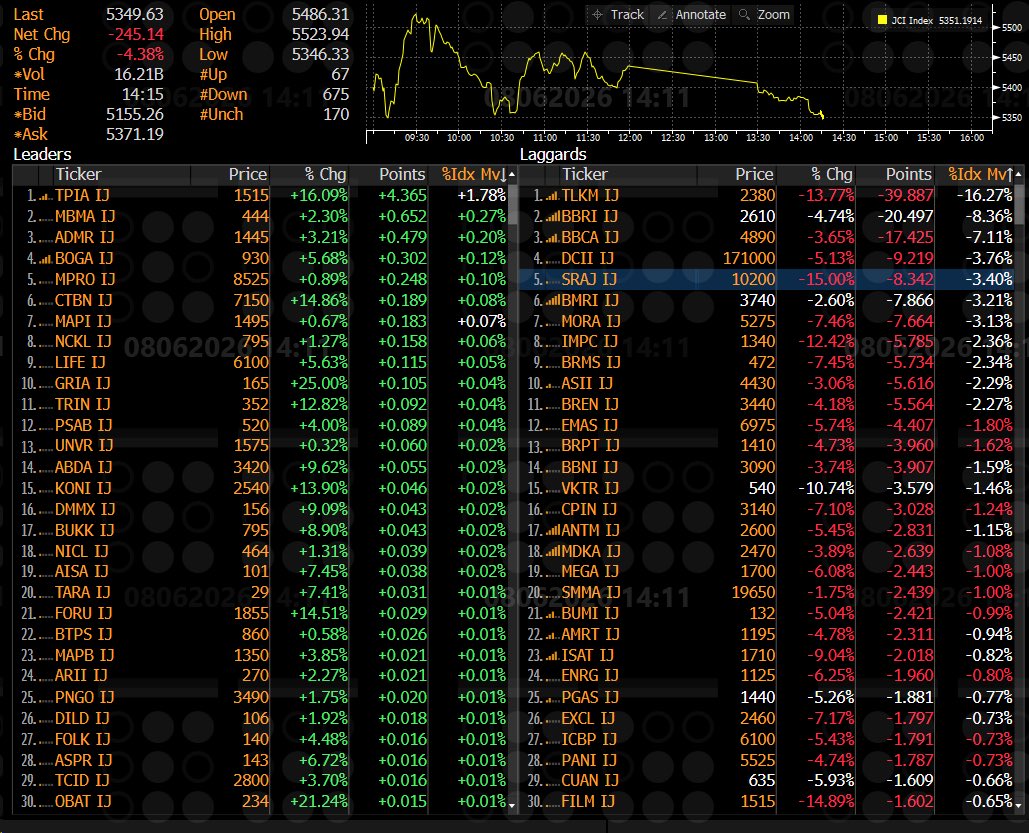Click the High value 5523.94
1029x833 pixels.
pos(320,34)
